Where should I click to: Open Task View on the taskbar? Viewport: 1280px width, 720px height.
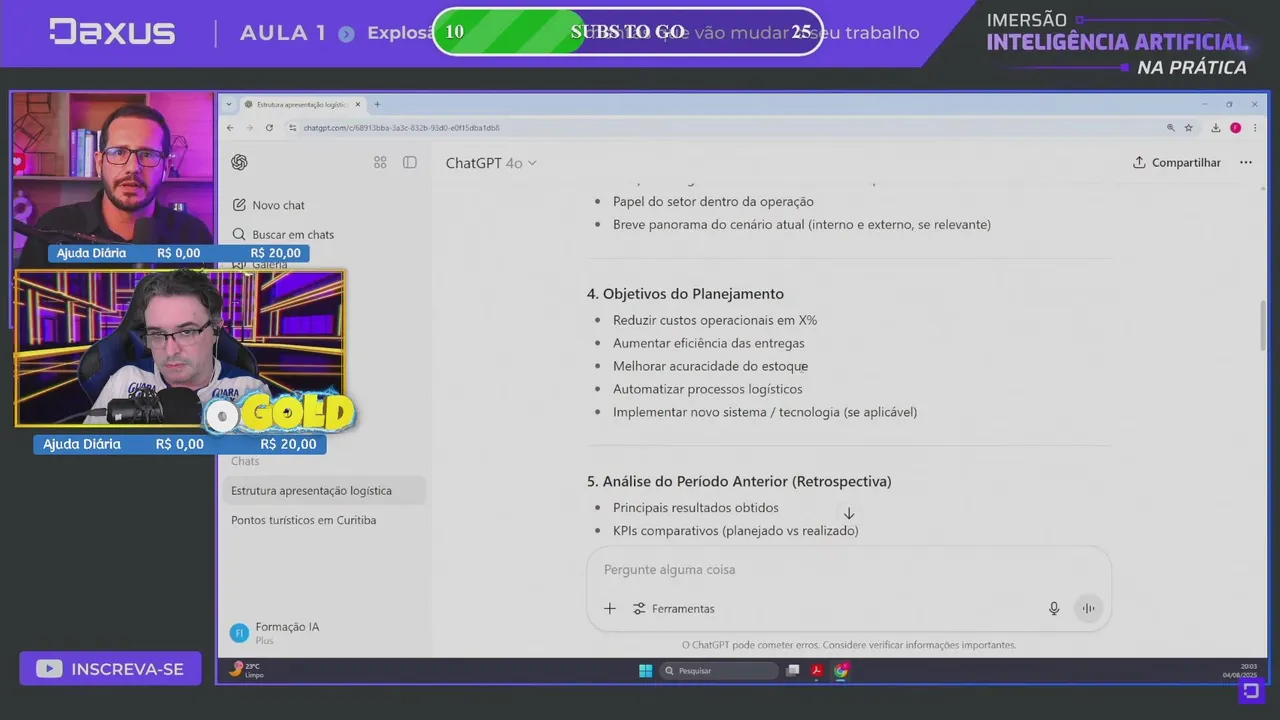[793, 671]
